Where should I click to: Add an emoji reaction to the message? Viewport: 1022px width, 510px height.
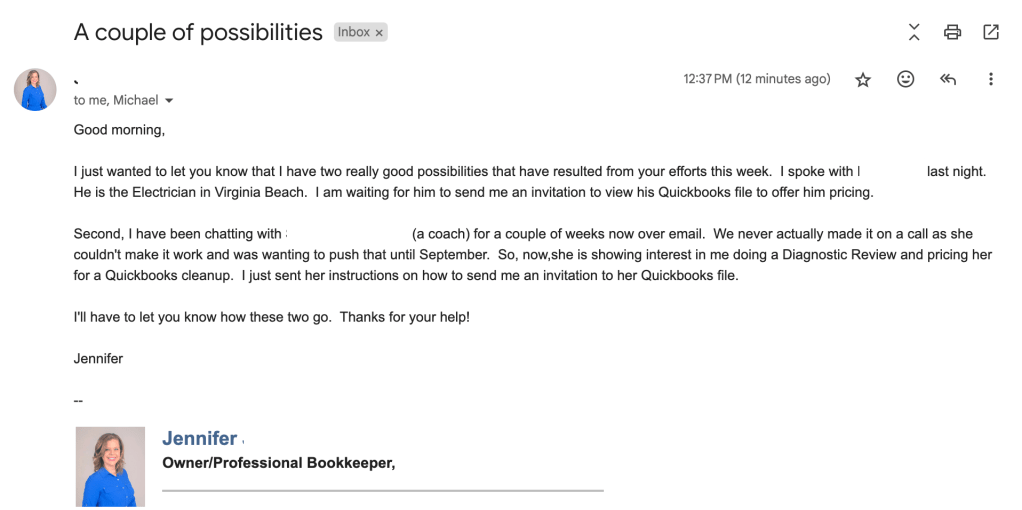click(905, 79)
